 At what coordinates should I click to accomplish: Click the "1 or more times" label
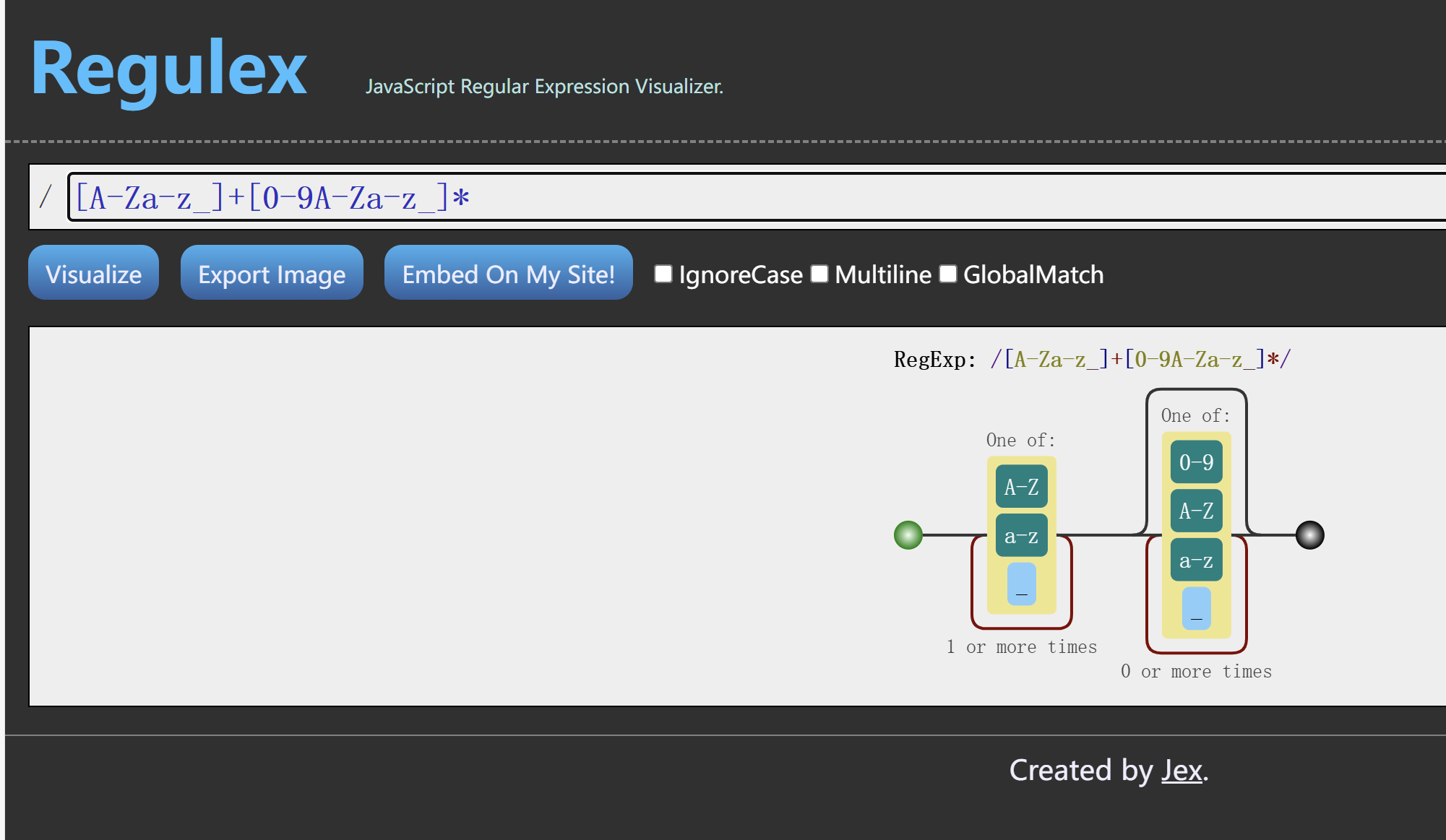pos(1021,647)
